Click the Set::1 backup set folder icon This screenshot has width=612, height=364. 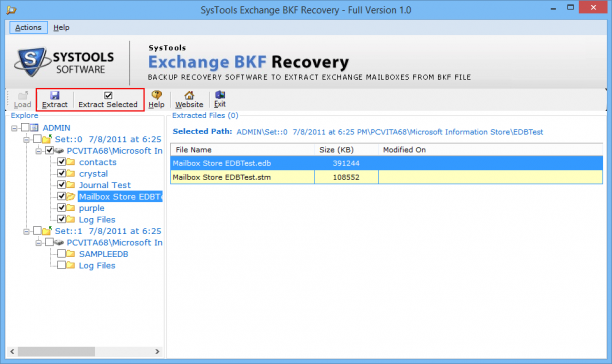[47, 231]
